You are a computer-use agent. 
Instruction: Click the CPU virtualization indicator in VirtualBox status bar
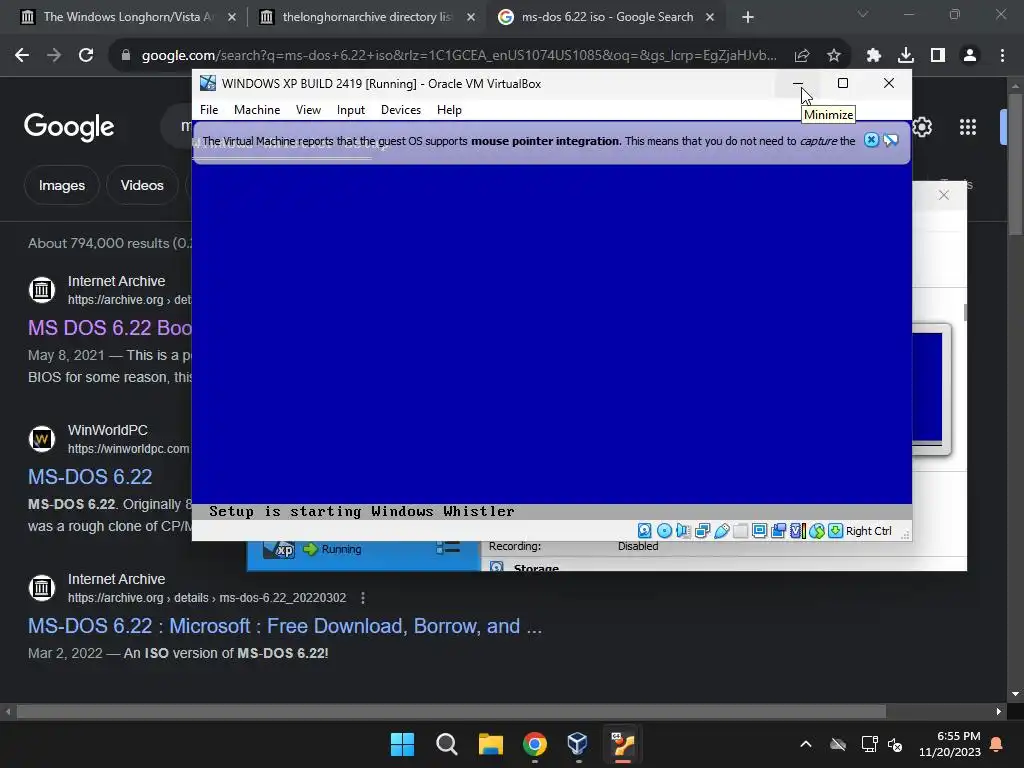797,531
